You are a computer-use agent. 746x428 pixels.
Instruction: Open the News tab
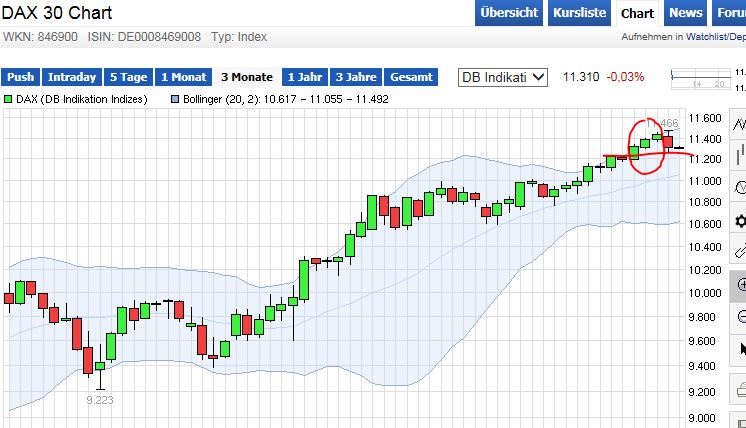(x=686, y=13)
